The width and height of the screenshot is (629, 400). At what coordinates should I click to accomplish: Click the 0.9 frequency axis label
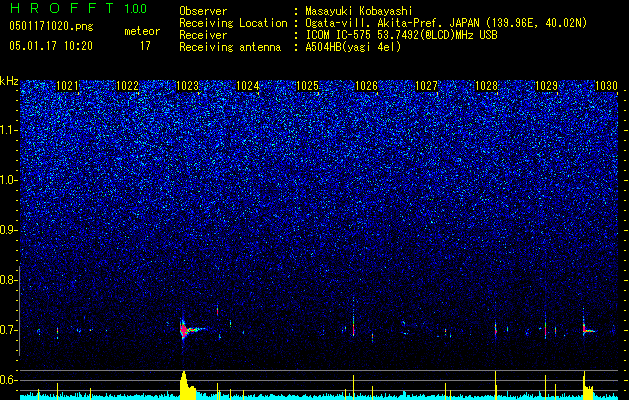pos(7,230)
